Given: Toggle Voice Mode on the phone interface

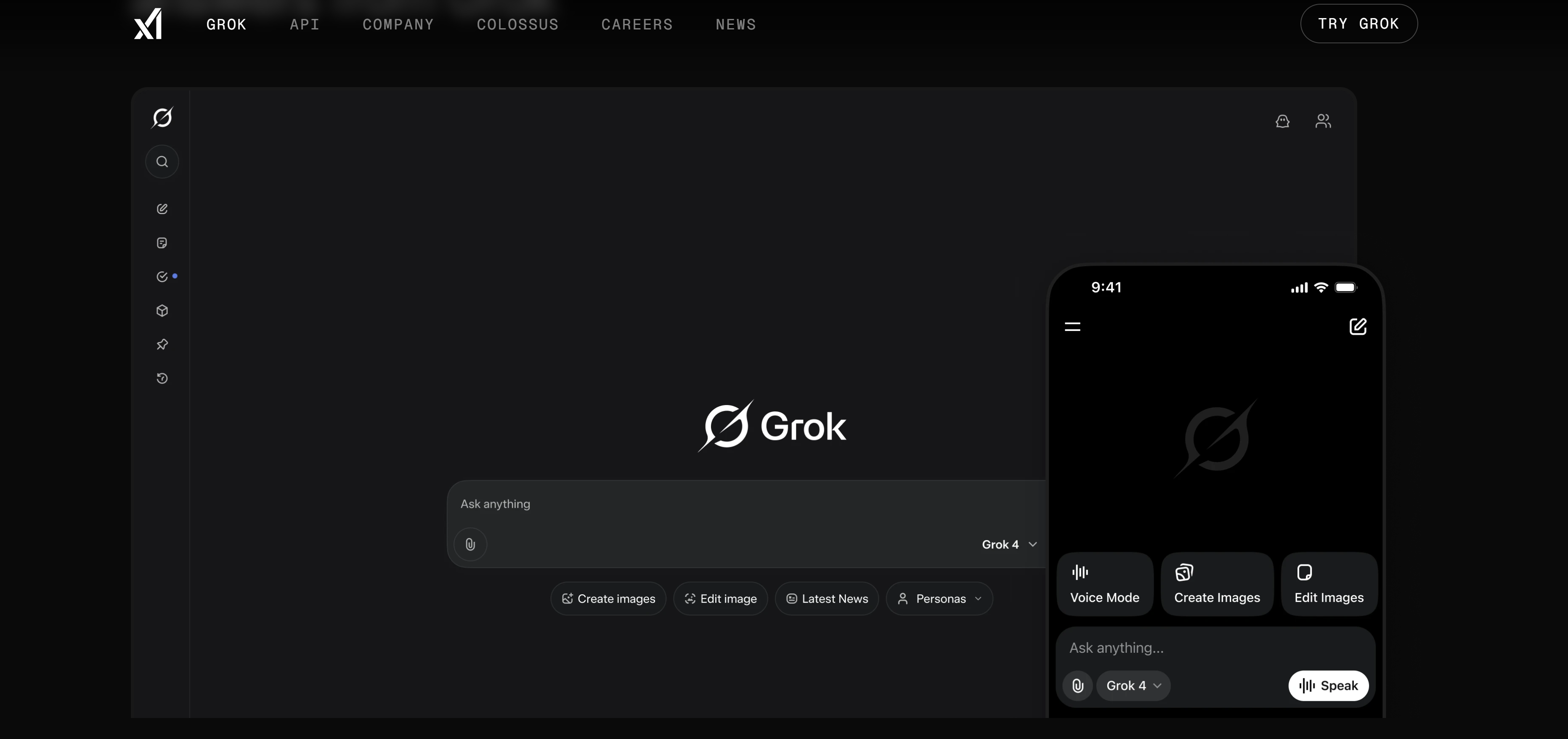Looking at the screenshot, I should [1105, 584].
